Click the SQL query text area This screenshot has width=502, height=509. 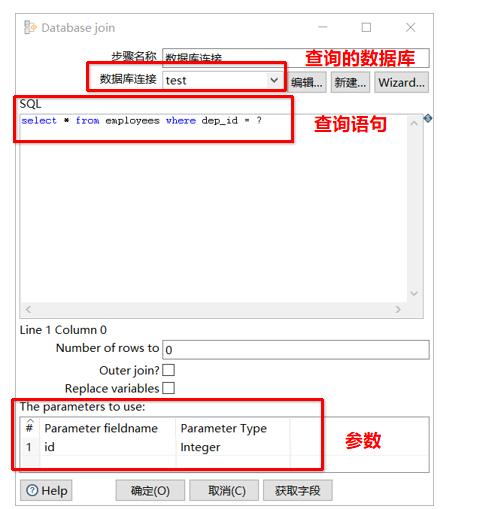pyautogui.click(x=213, y=208)
